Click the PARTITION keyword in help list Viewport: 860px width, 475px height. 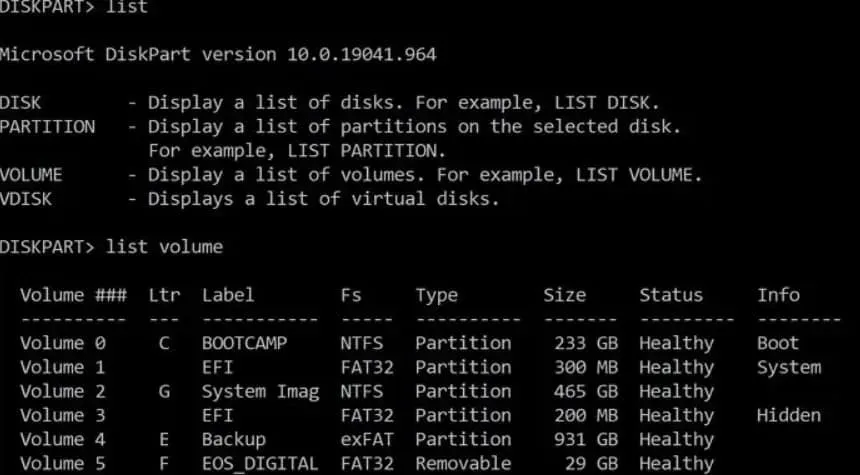tap(47, 127)
